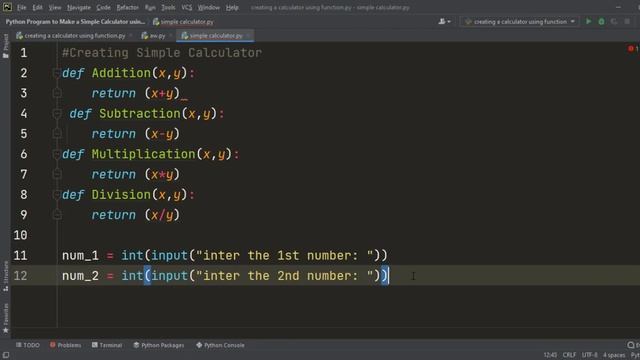Open run configuration dropdown 'creating a calculator using function'
Viewport: 640px width, 360px height.
point(520,21)
